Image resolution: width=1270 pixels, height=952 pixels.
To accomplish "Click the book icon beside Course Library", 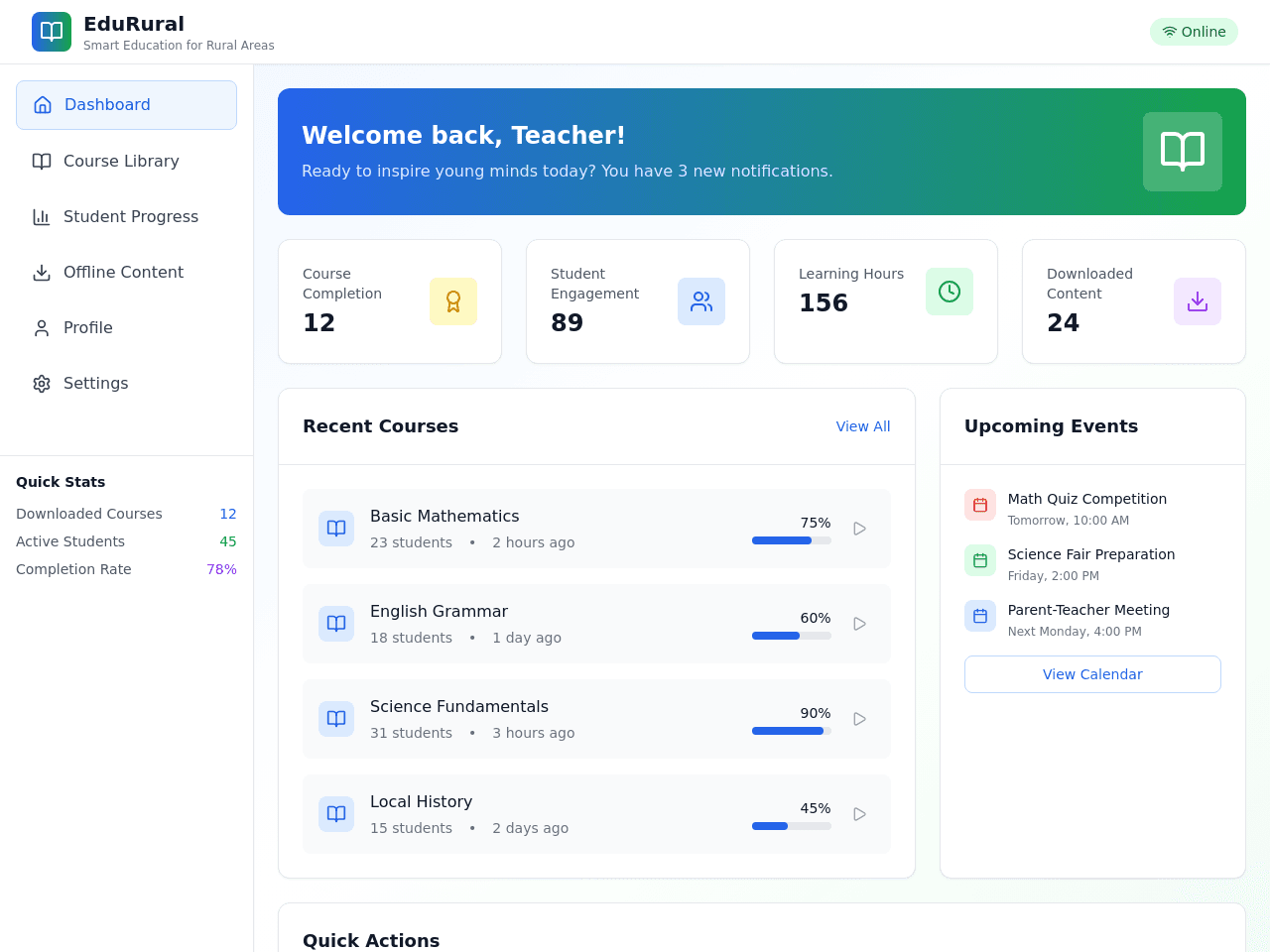I will pyautogui.click(x=42, y=162).
